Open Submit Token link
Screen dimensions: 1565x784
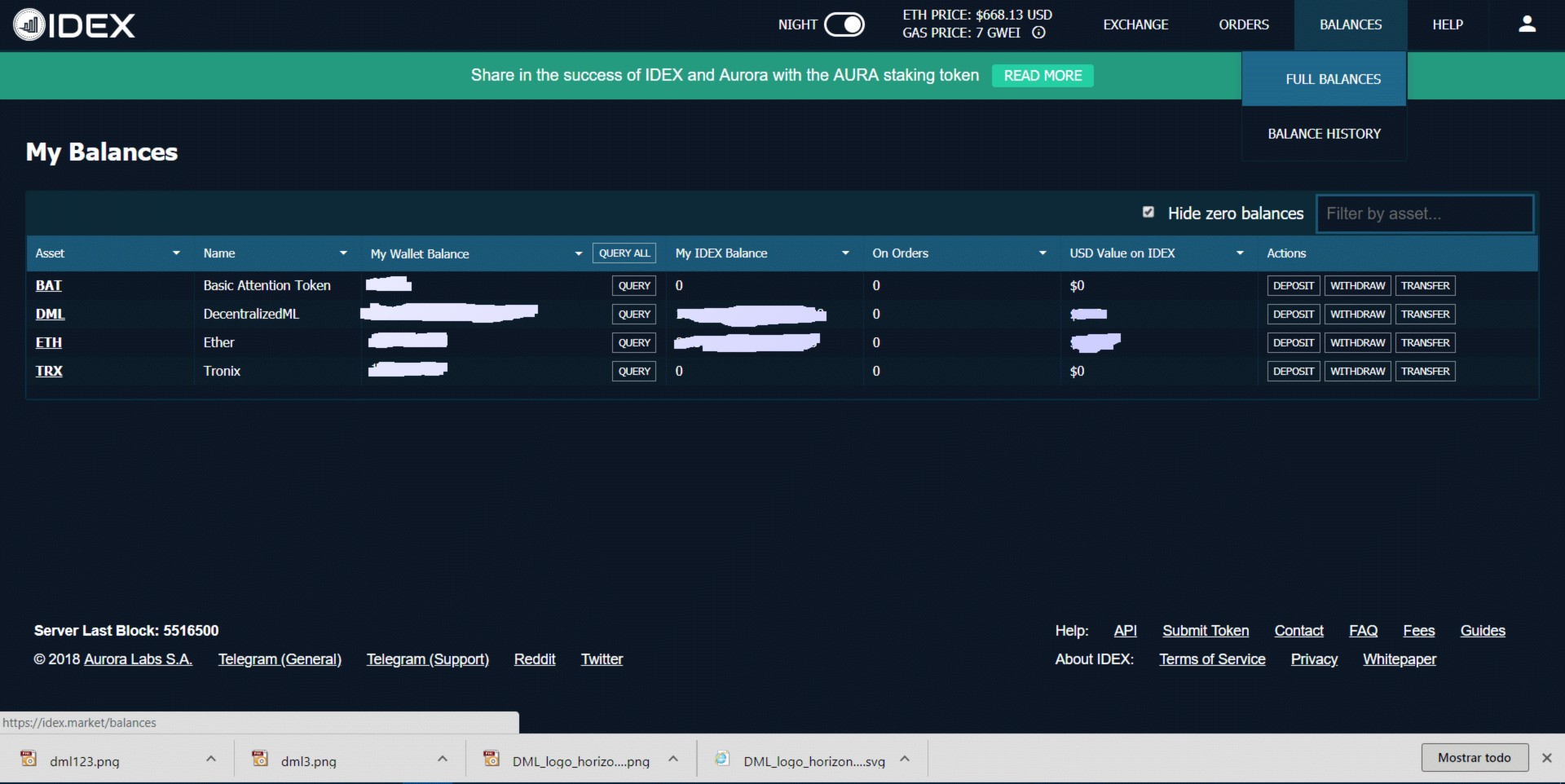coord(1206,631)
